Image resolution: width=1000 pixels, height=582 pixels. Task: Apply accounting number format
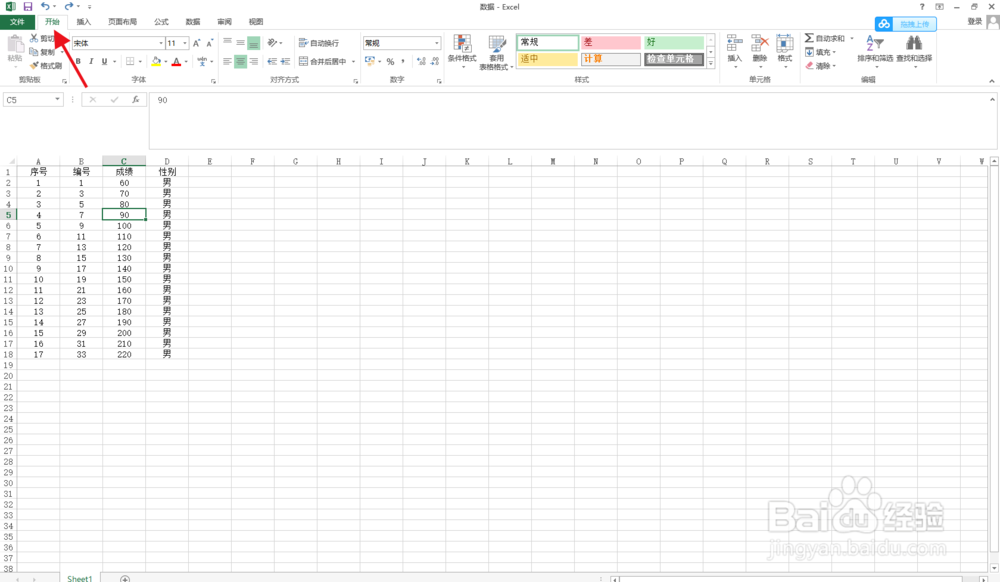370,61
